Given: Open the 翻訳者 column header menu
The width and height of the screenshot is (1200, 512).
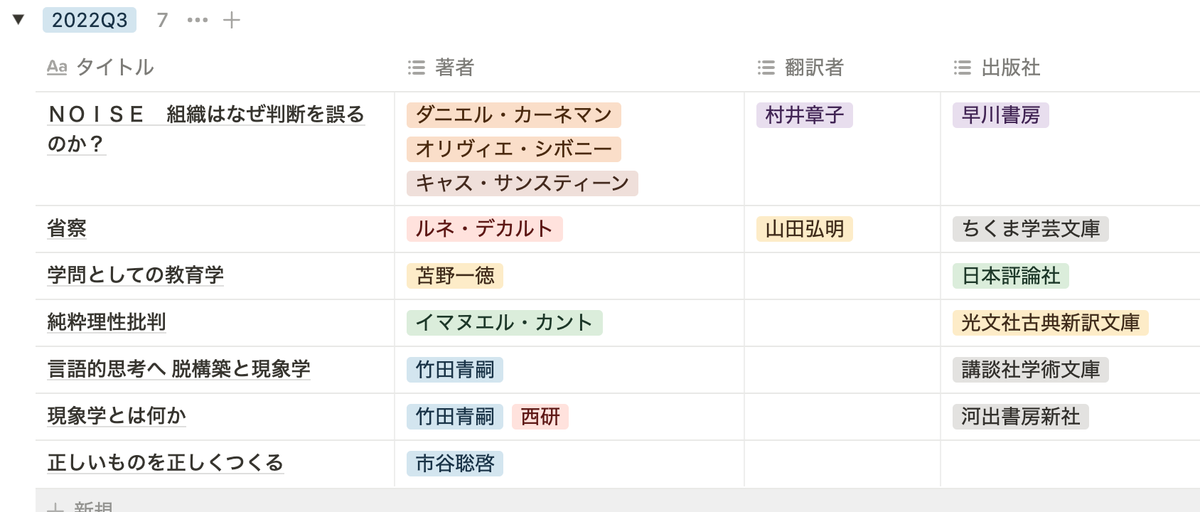Looking at the screenshot, I should pyautogui.click(x=814, y=68).
